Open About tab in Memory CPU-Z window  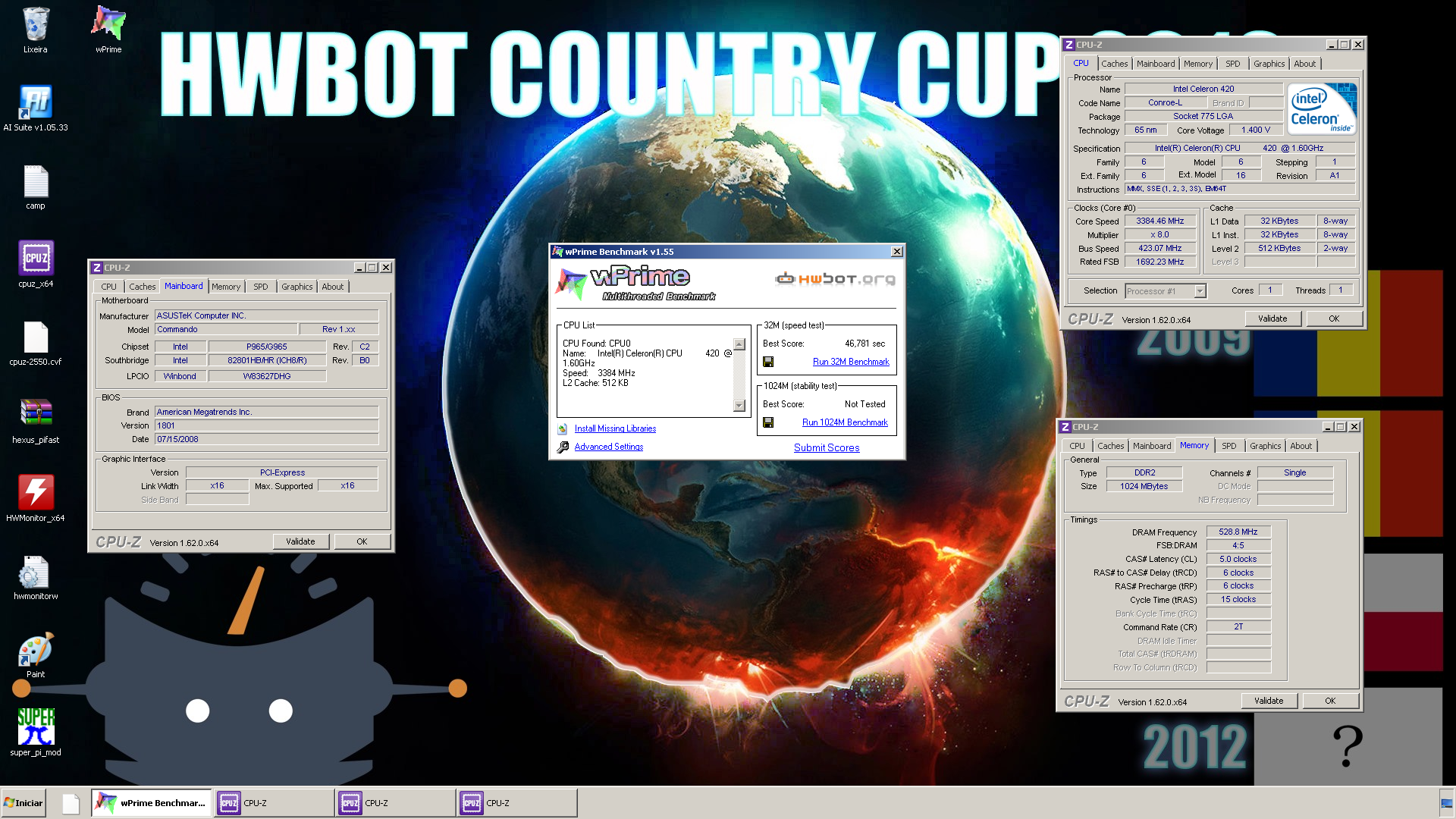coord(1301,446)
